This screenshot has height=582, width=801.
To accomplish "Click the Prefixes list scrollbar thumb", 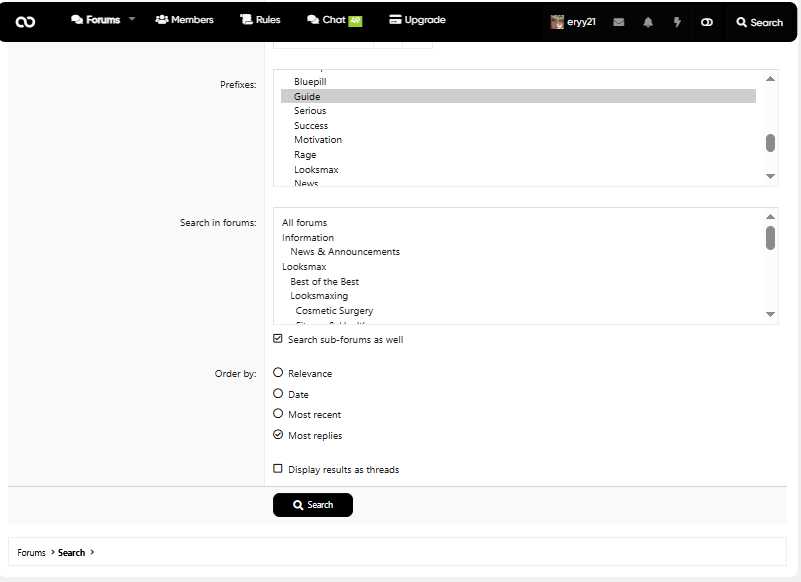I will click(x=770, y=143).
